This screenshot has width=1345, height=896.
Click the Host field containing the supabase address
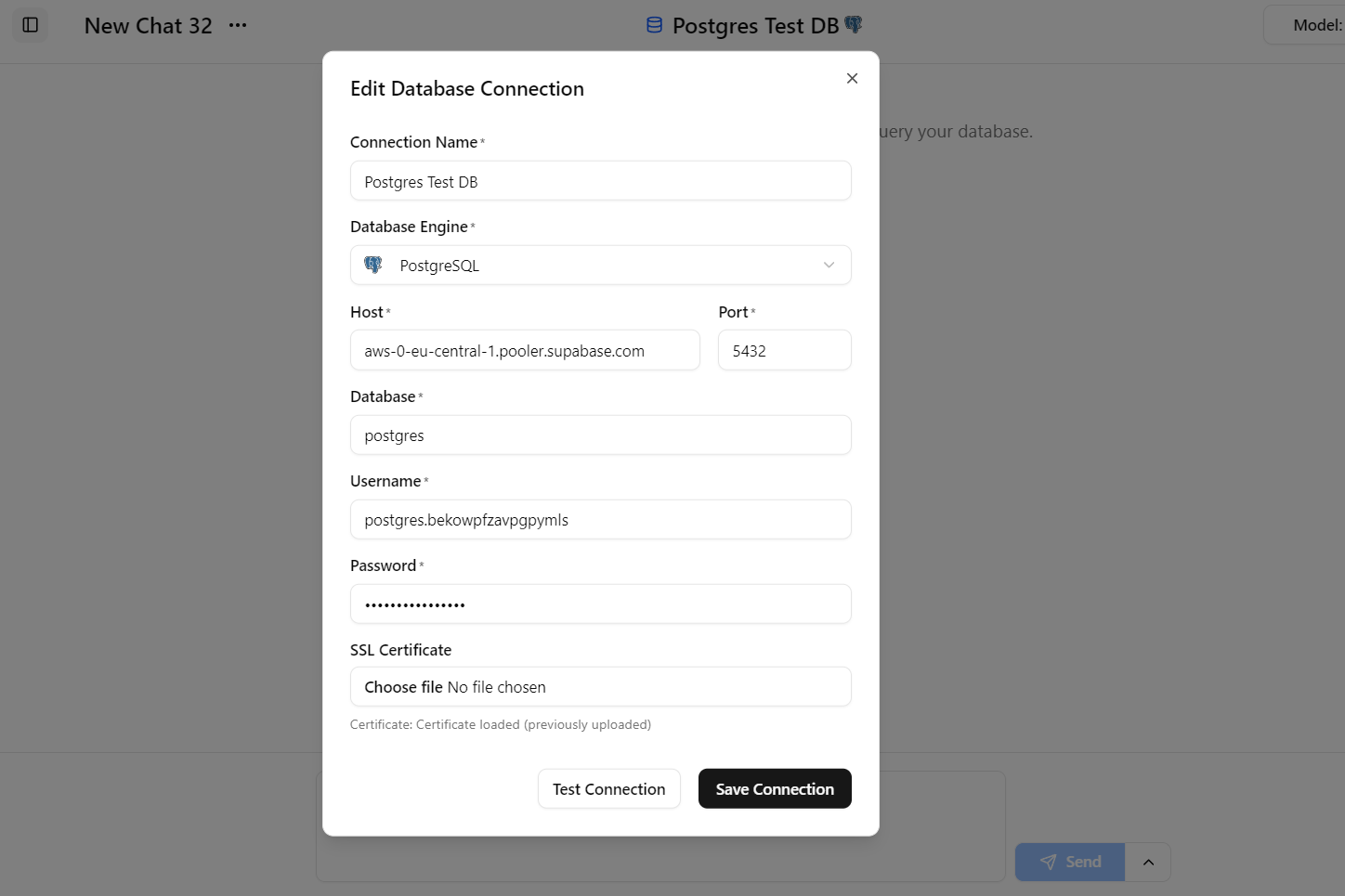click(525, 350)
